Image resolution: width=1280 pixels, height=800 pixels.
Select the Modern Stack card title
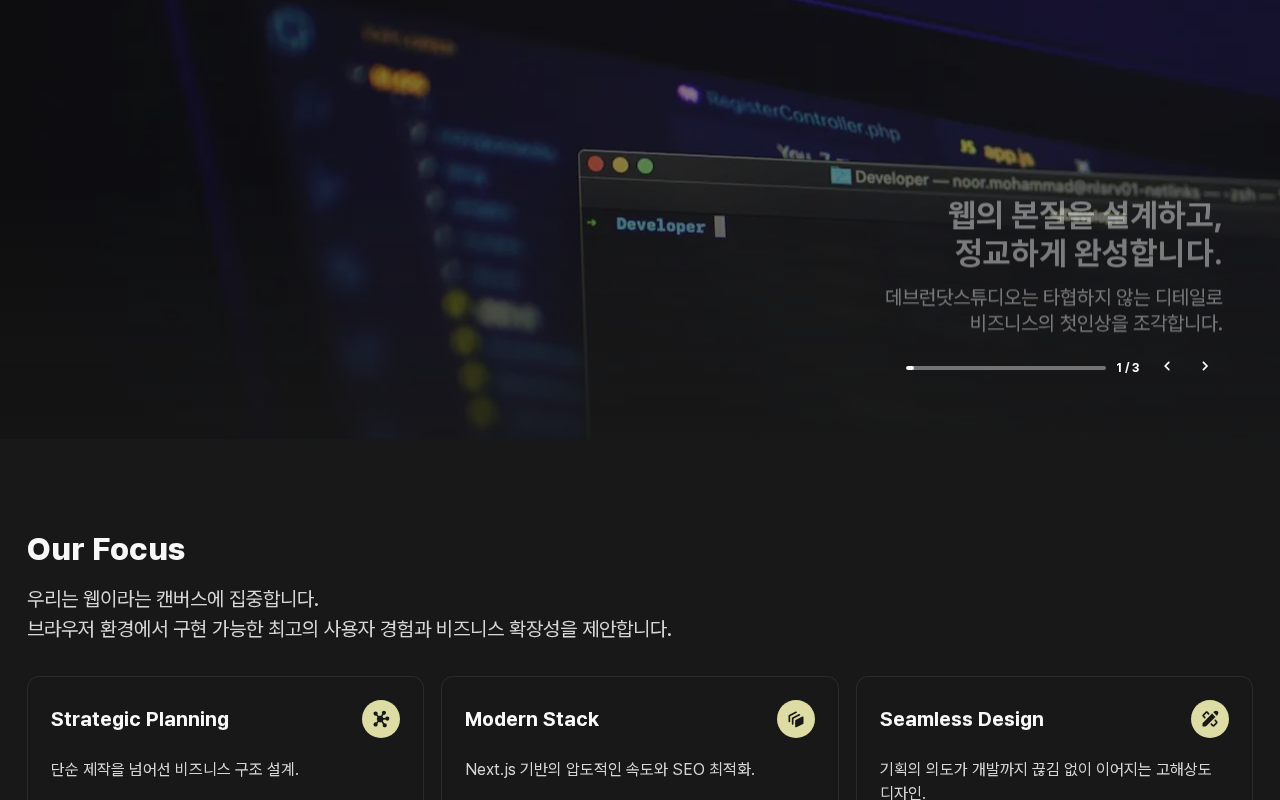532,719
